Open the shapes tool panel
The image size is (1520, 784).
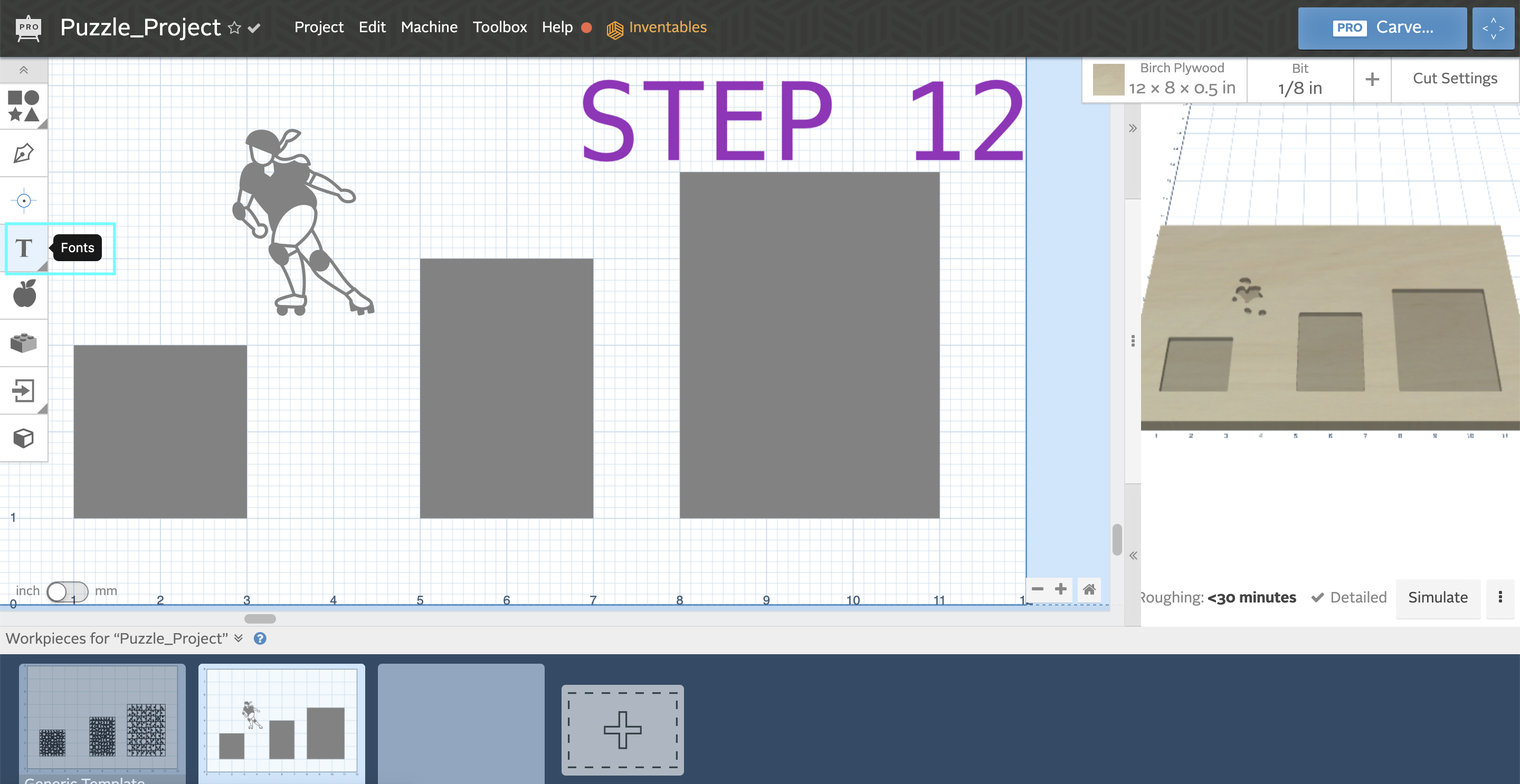point(24,106)
